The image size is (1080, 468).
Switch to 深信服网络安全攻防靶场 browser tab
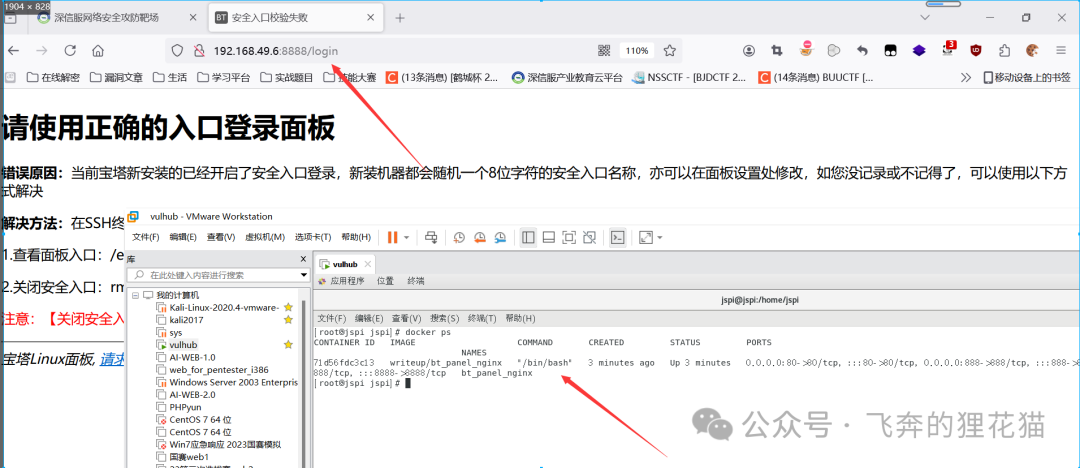click(x=107, y=17)
